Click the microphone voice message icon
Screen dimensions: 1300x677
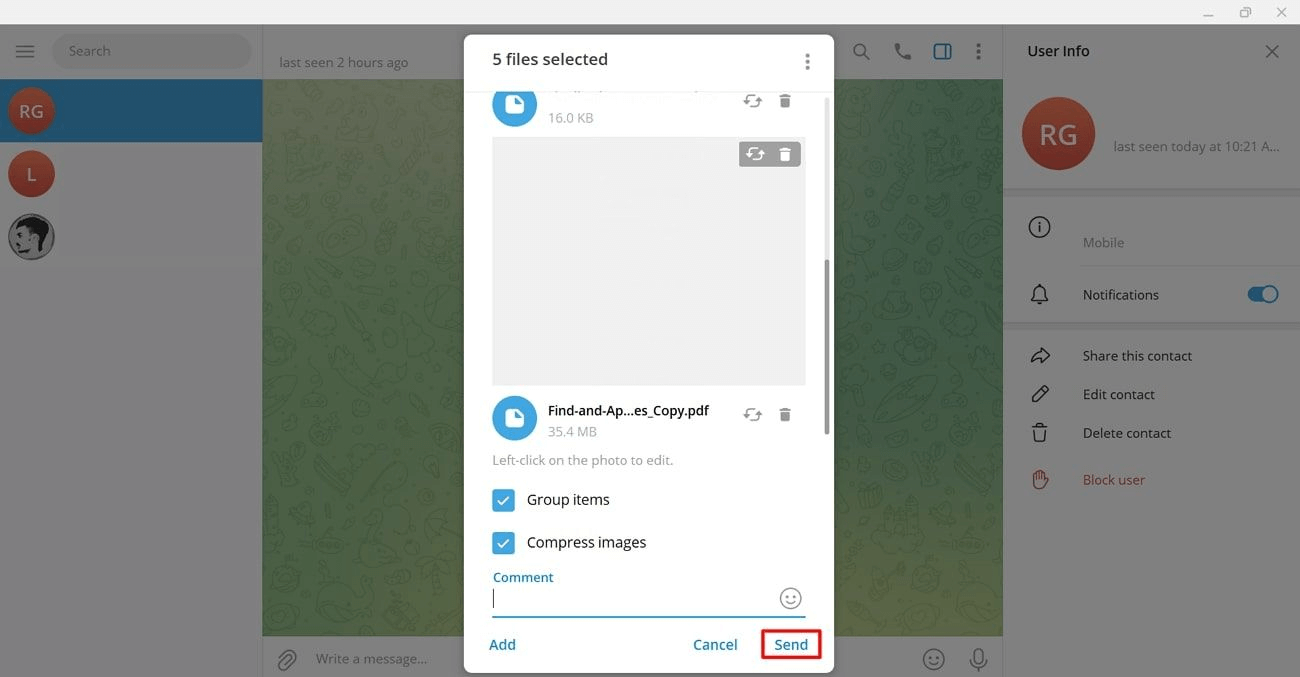coord(979,659)
